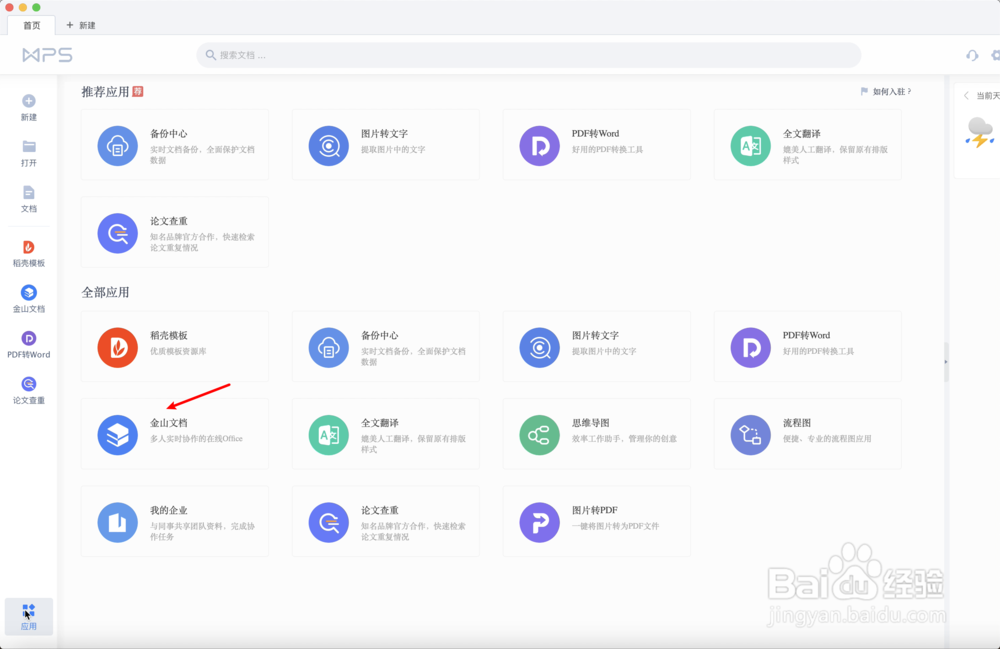Open 金山文档 in the left sidebar
1000x649 pixels.
click(29, 299)
